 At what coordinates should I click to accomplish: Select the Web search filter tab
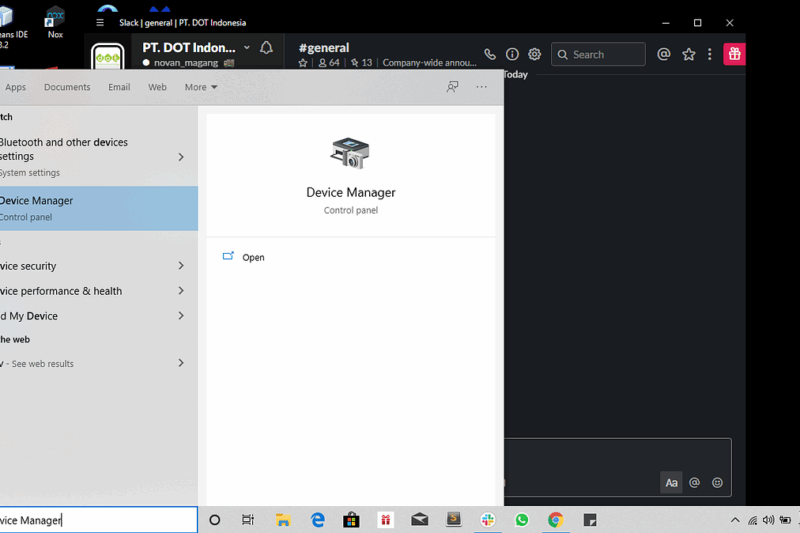click(157, 87)
